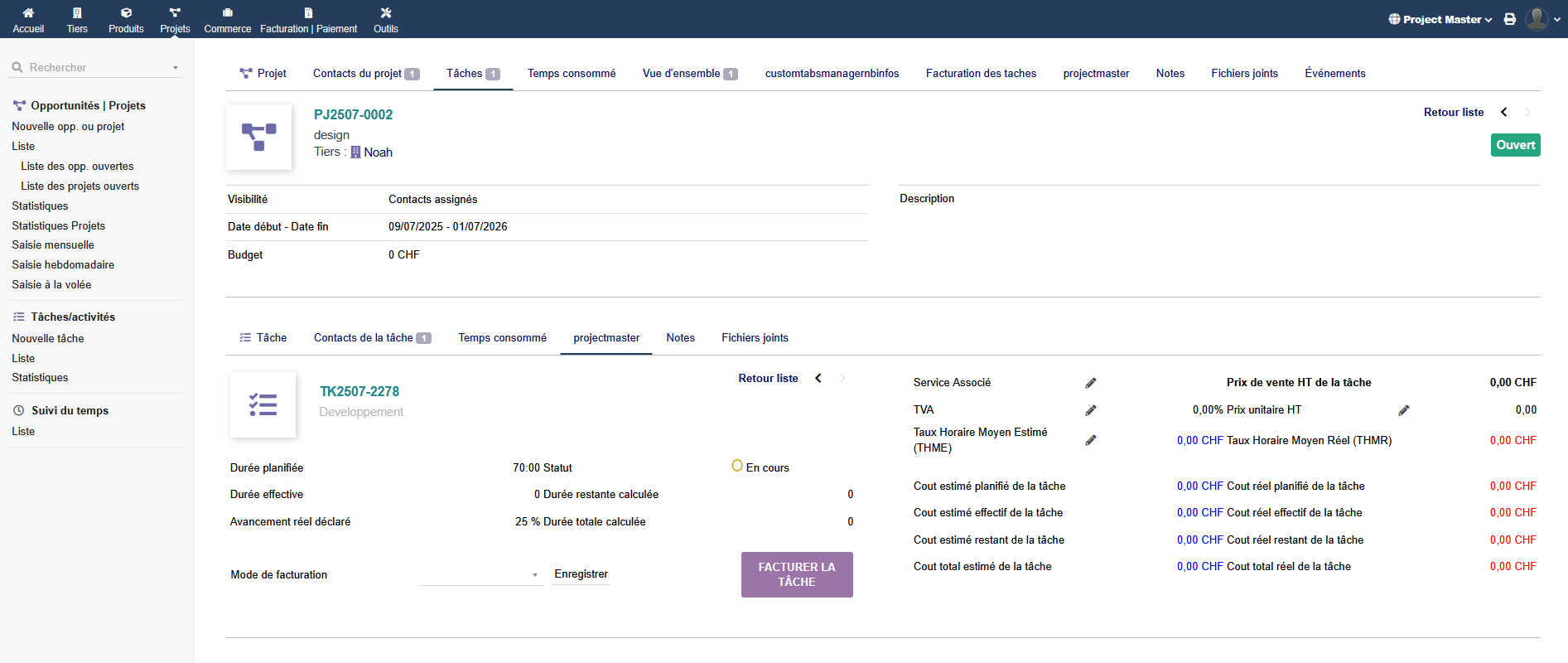Edit TVA with pencil icon

point(1091,410)
